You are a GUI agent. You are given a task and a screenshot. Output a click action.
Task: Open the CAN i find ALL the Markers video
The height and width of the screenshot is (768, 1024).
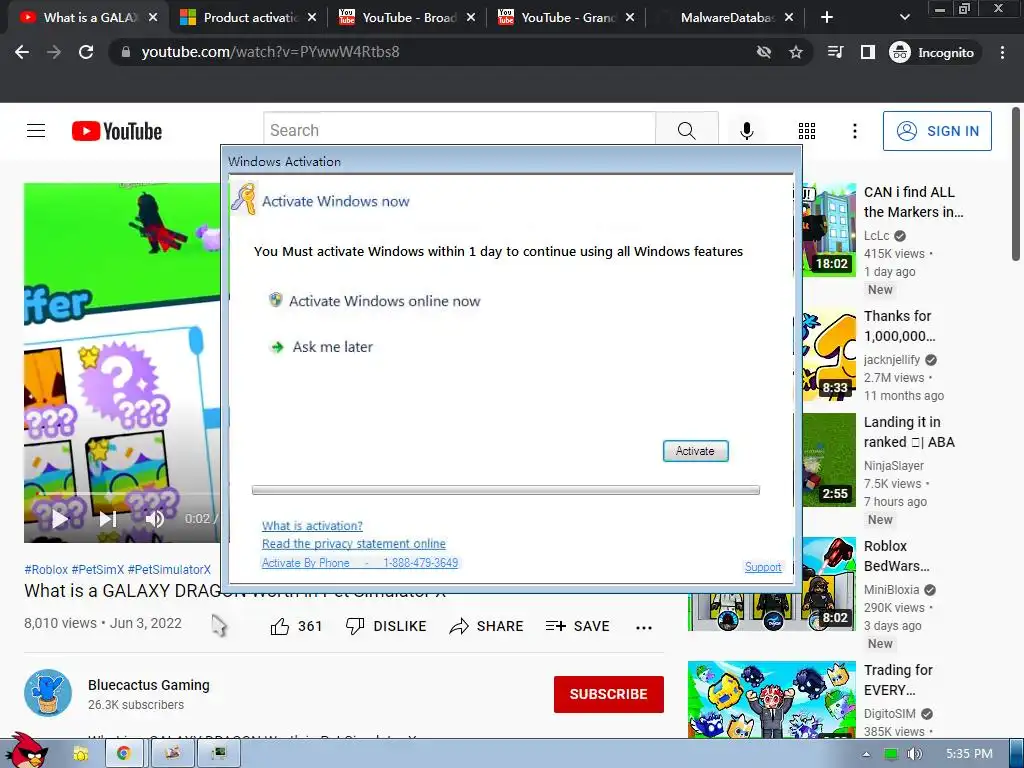(913, 202)
